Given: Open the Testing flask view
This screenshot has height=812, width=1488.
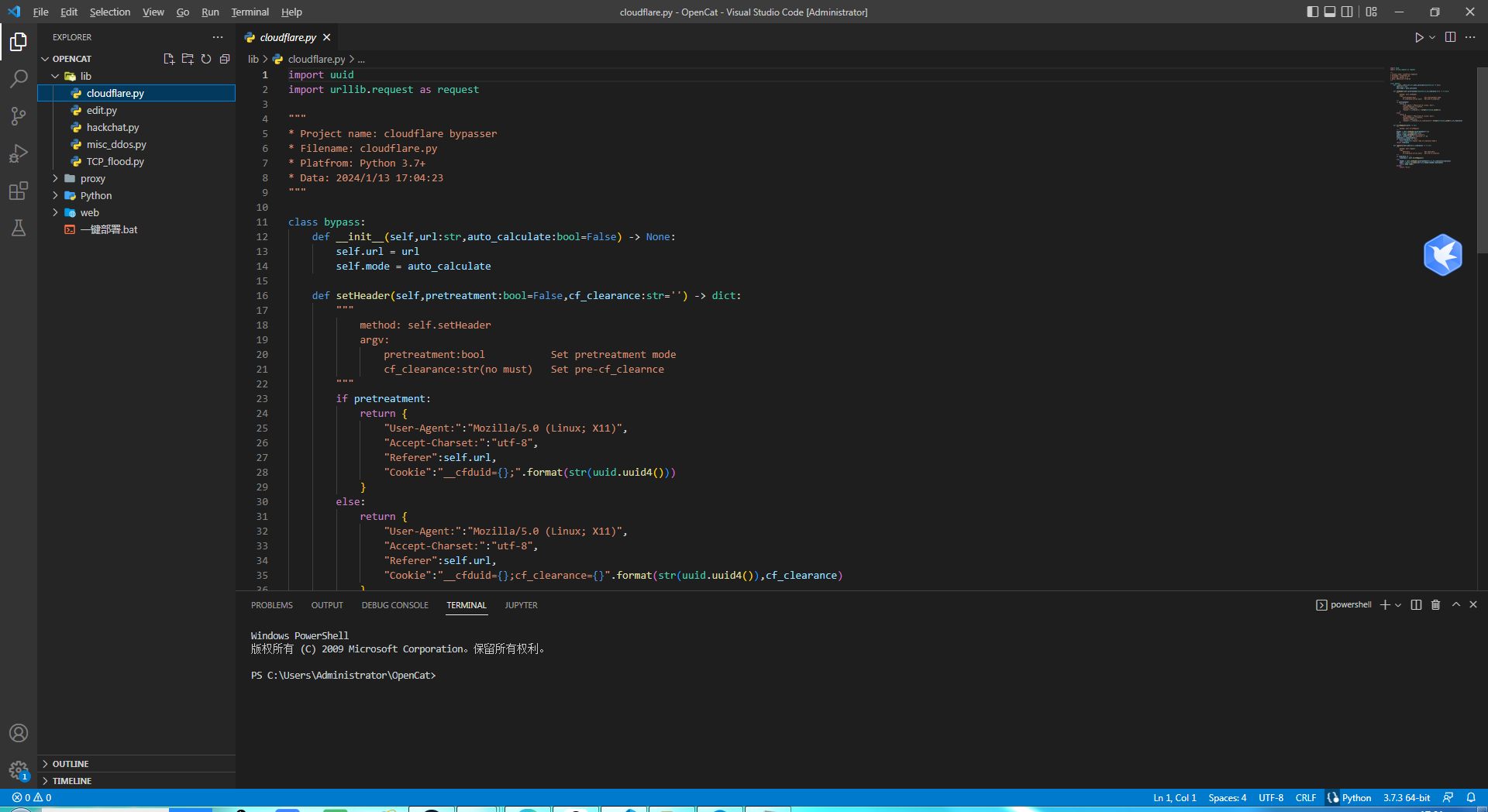Looking at the screenshot, I should coord(19,228).
